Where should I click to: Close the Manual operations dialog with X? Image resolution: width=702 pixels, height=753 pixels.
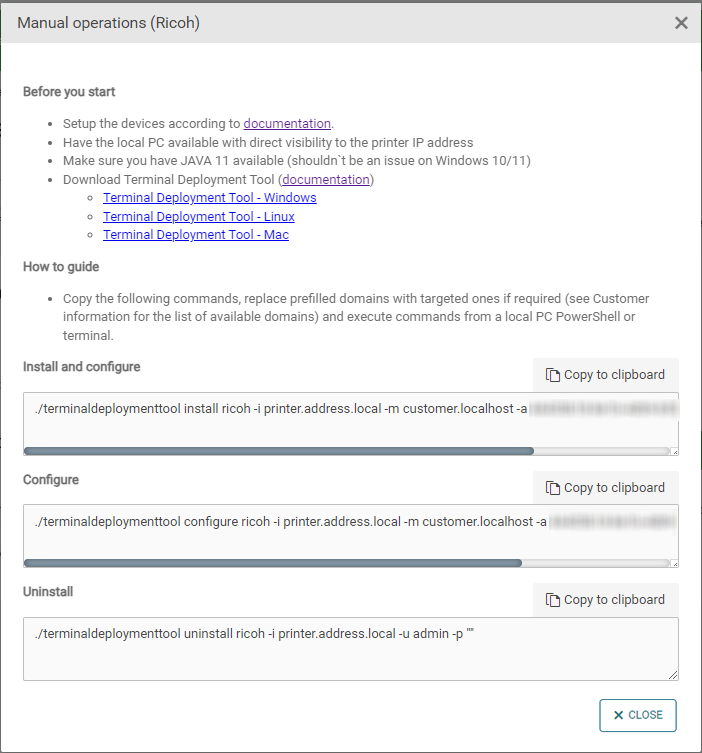tap(681, 23)
